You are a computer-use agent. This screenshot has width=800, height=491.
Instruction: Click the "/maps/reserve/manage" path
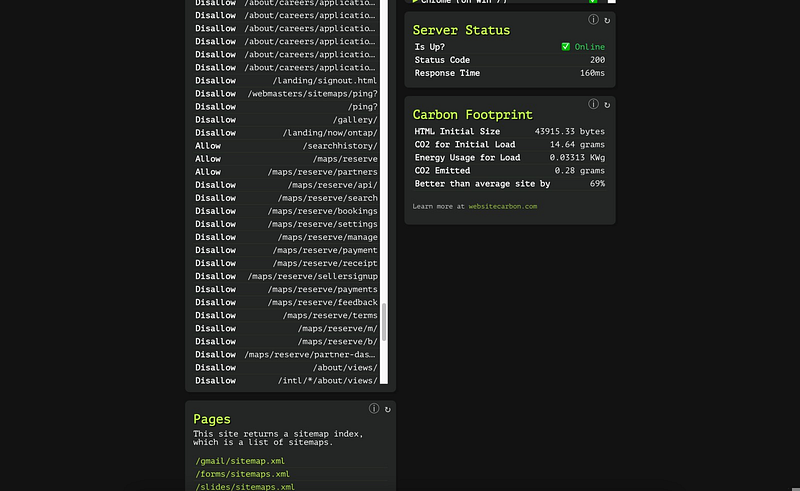click(328, 237)
